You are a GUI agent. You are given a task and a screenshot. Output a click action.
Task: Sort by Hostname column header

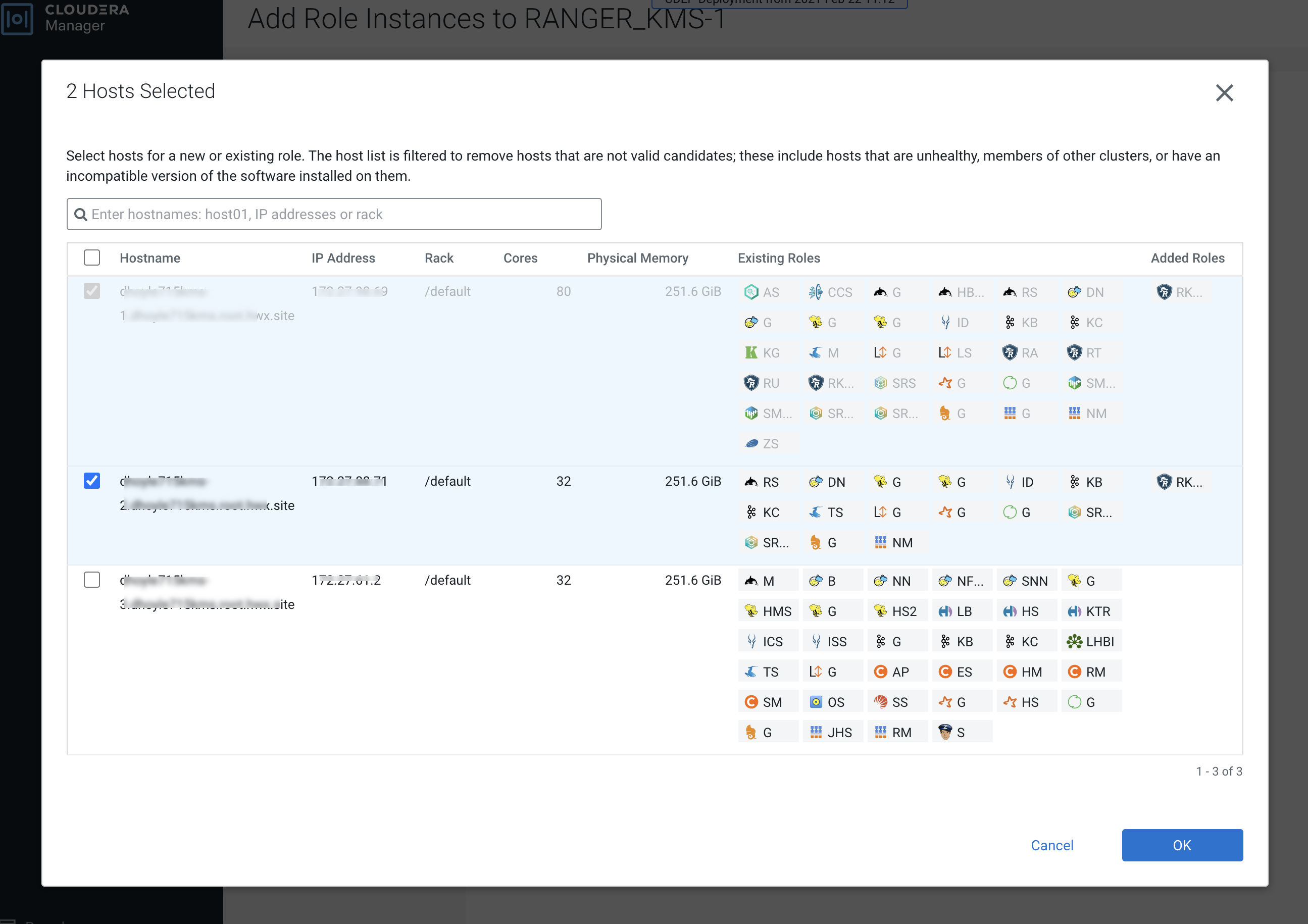150,258
